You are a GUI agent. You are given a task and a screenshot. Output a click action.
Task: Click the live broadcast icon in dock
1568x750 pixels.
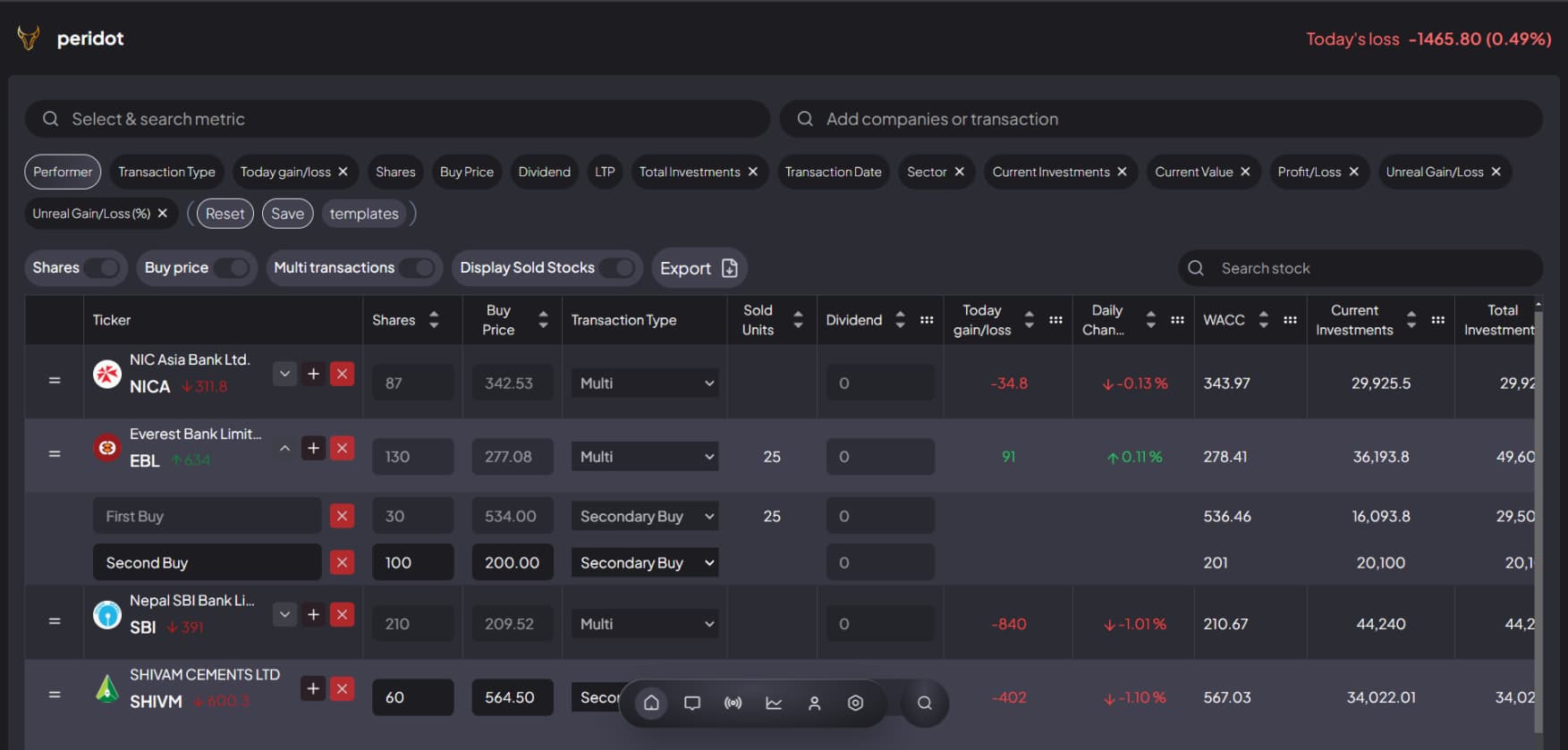pyautogui.click(x=733, y=703)
